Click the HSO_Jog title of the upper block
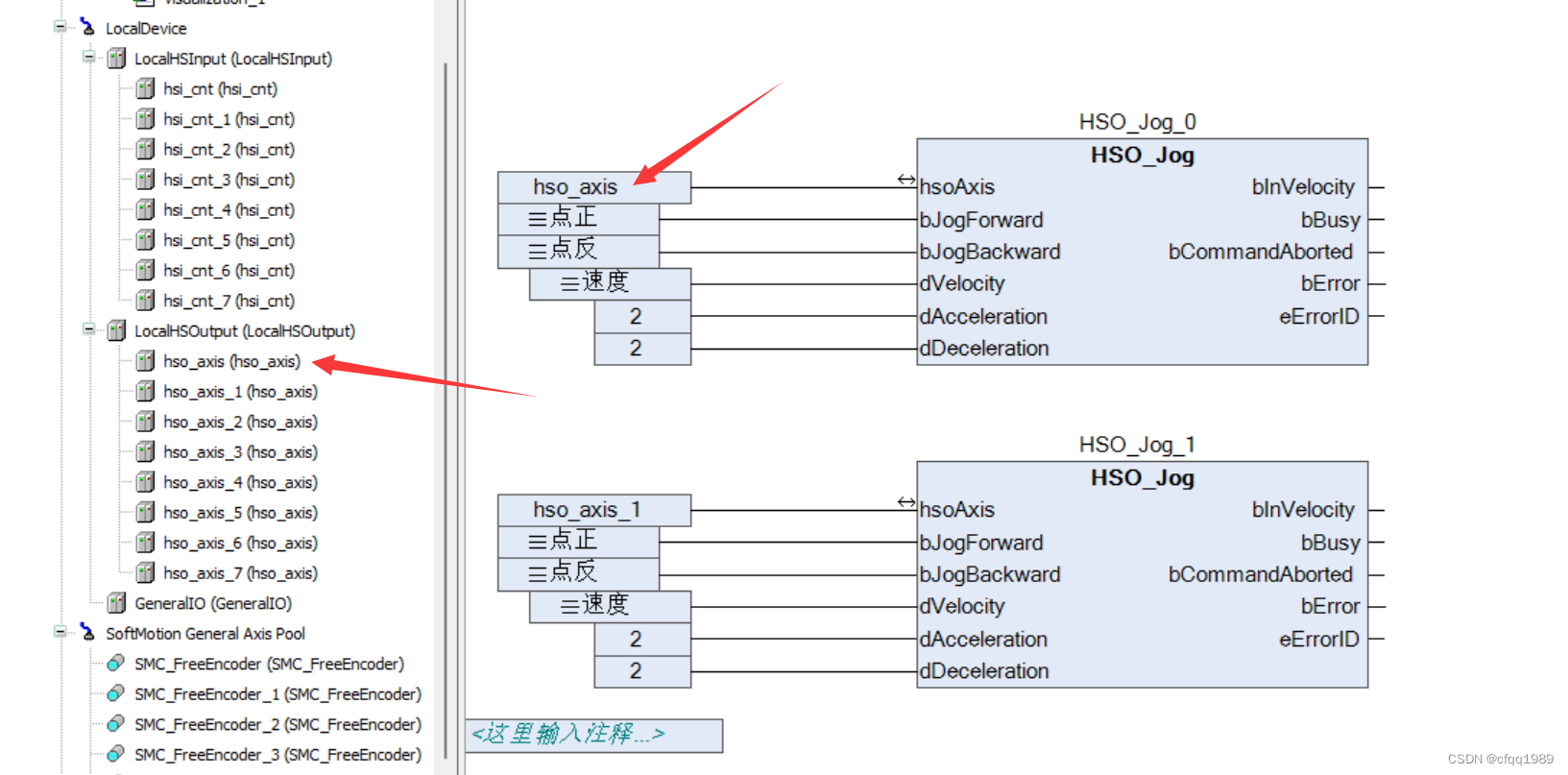This screenshot has height=775, width=1568. click(x=1142, y=155)
